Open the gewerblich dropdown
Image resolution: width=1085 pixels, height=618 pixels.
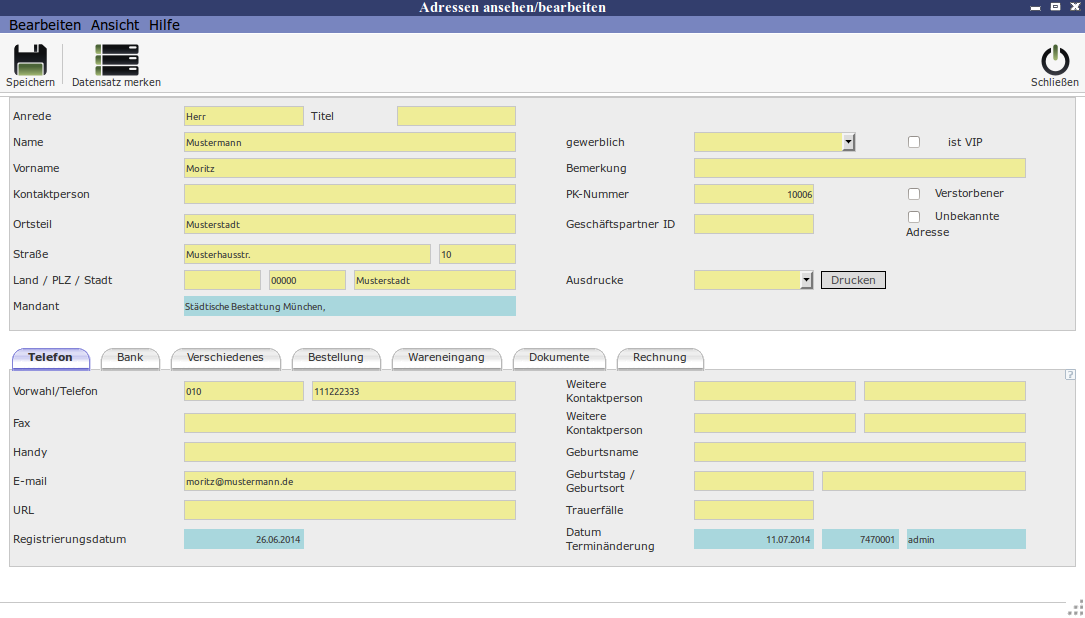(848, 142)
